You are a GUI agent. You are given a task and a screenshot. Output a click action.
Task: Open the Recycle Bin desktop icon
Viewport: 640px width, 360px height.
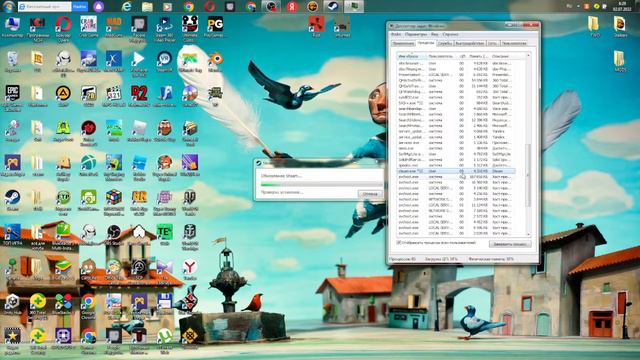12,61
